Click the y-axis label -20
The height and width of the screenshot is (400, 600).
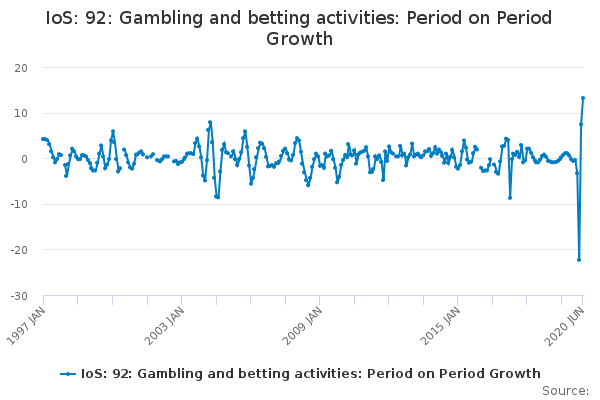18,250
